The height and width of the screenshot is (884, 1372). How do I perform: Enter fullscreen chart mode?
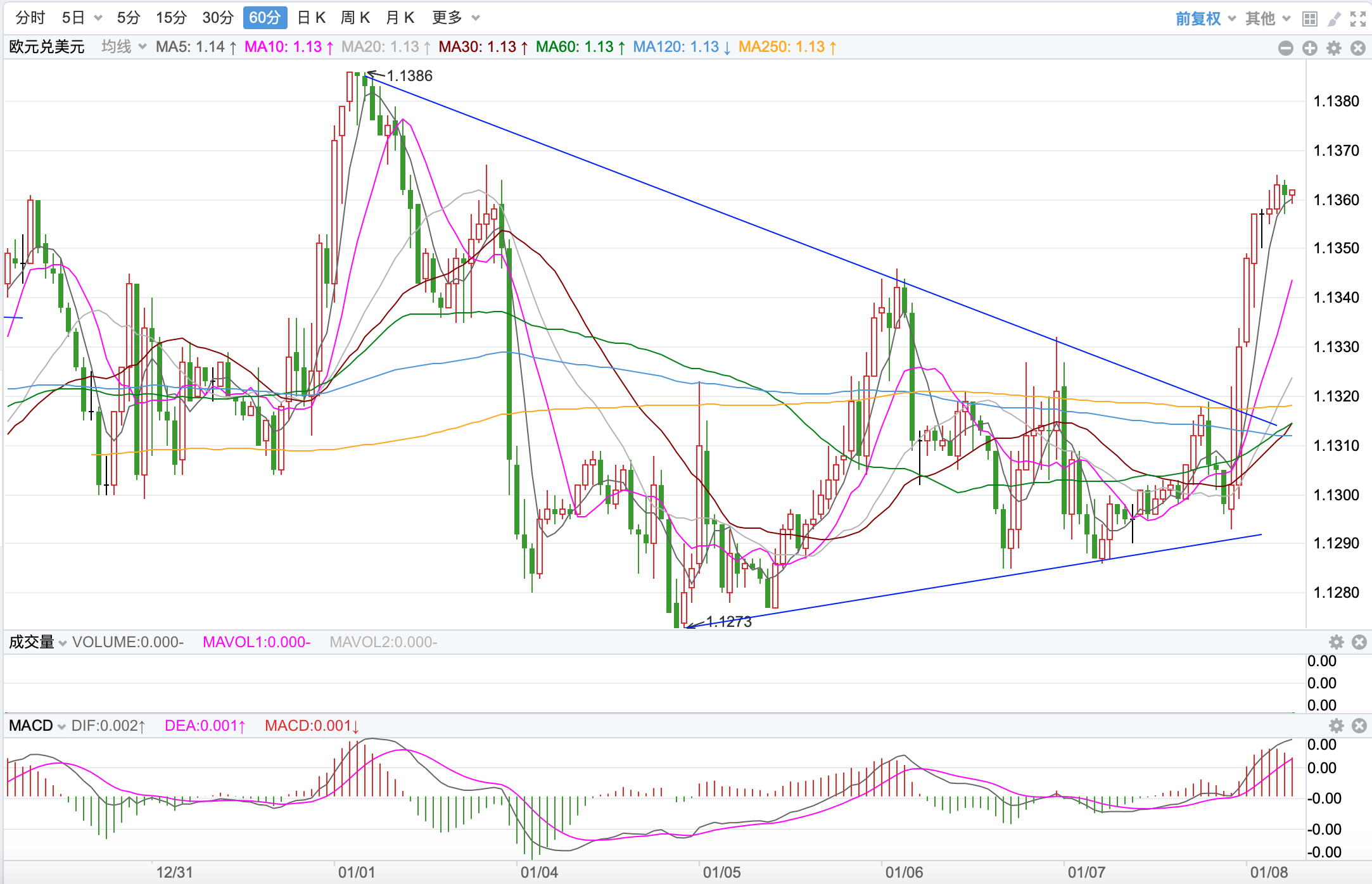tap(1358, 19)
